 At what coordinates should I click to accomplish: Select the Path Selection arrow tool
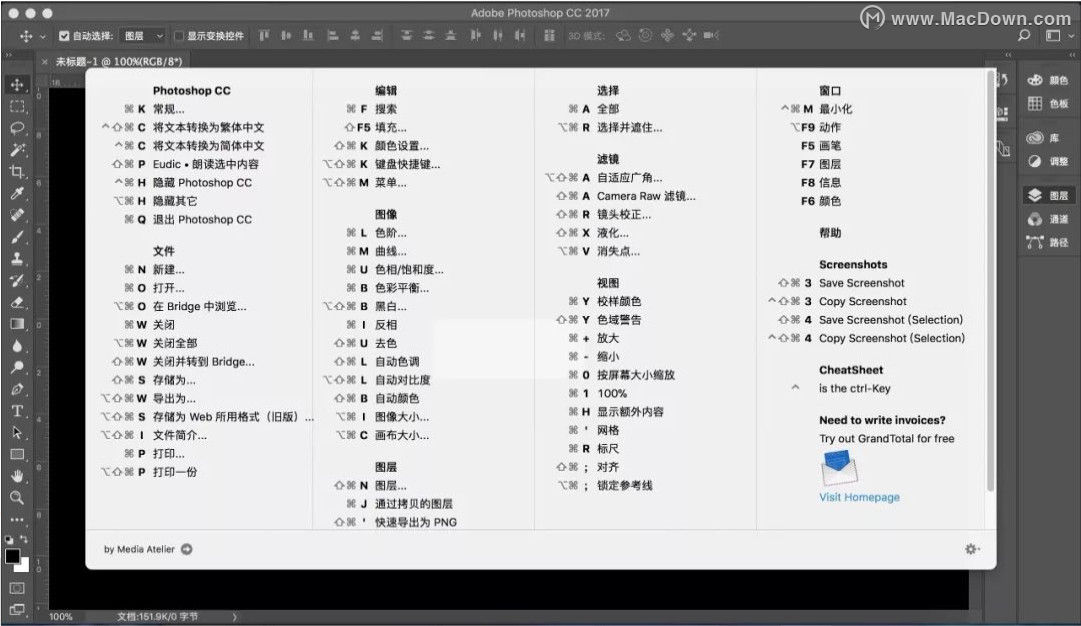pos(17,433)
